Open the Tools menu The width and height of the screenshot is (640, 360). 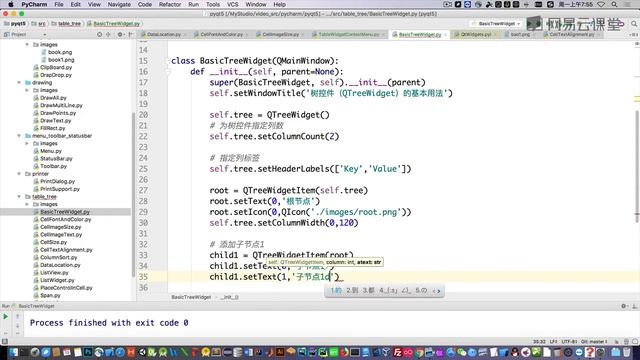213,4
